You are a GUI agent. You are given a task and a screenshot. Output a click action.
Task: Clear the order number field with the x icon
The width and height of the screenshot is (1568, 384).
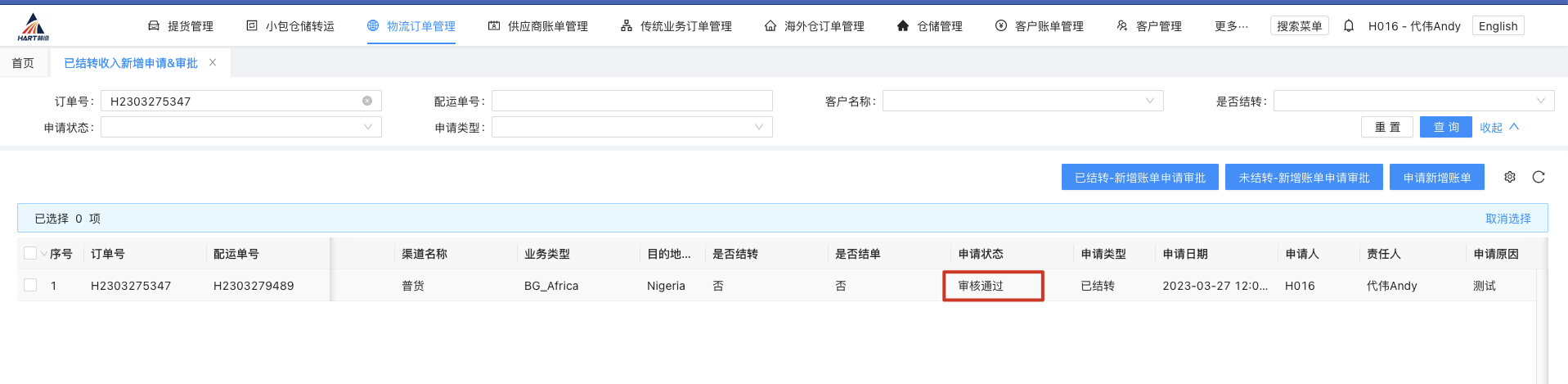[367, 101]
